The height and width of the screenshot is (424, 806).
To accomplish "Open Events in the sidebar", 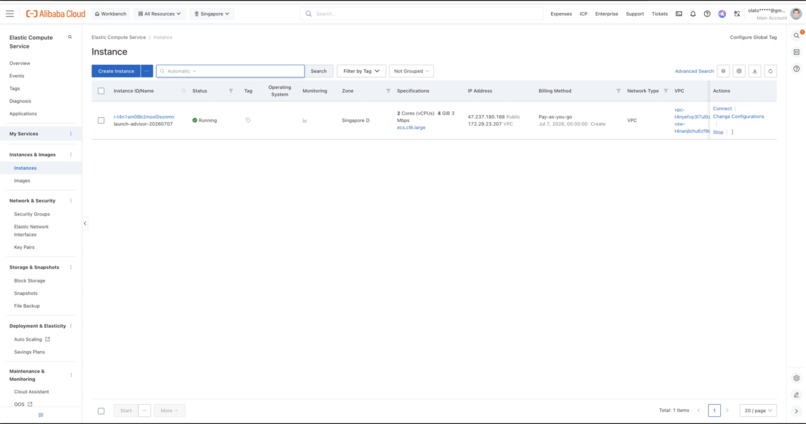I will point(16,76).
